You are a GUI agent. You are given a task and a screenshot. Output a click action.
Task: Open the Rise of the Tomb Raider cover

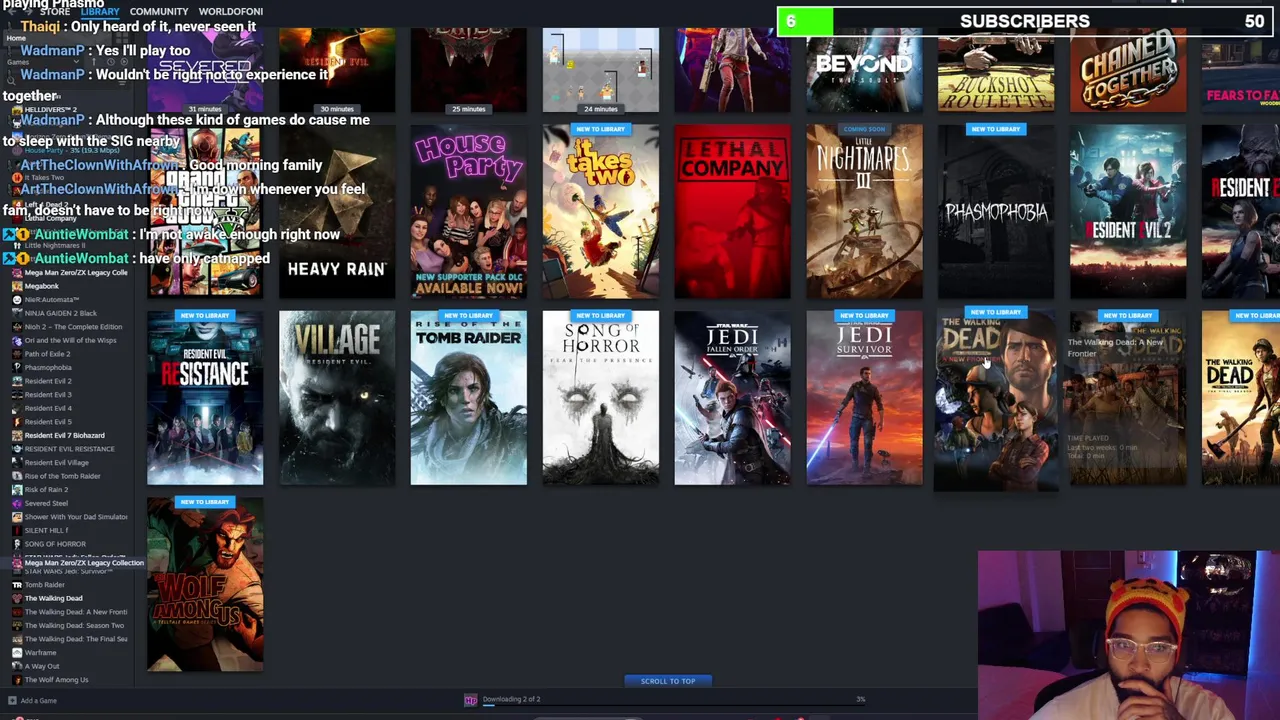tap(469, 398)
